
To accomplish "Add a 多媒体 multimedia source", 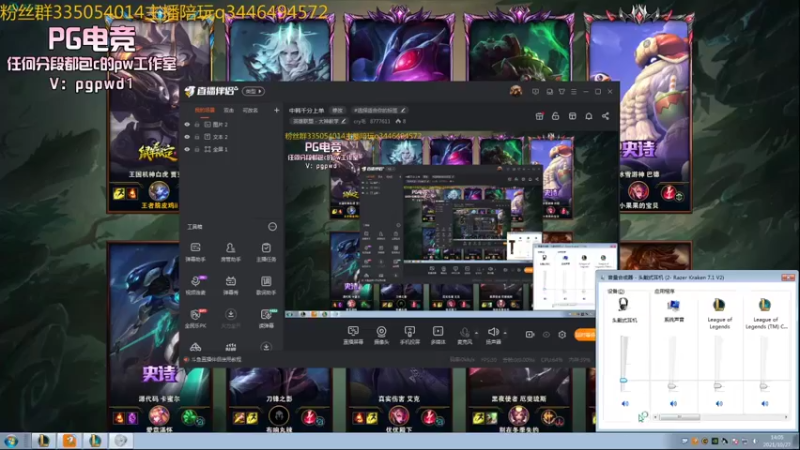I will pos(438,335).
